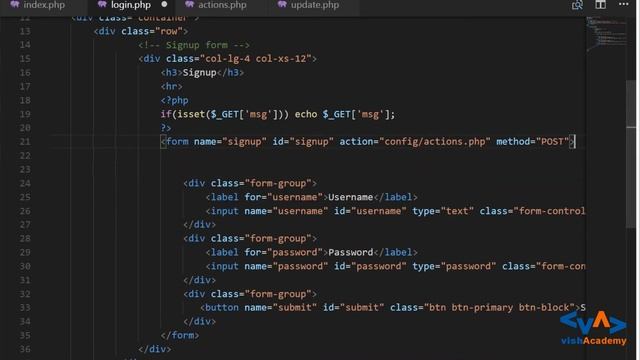Click the '<?php' opening tag

tap(174, 100)
